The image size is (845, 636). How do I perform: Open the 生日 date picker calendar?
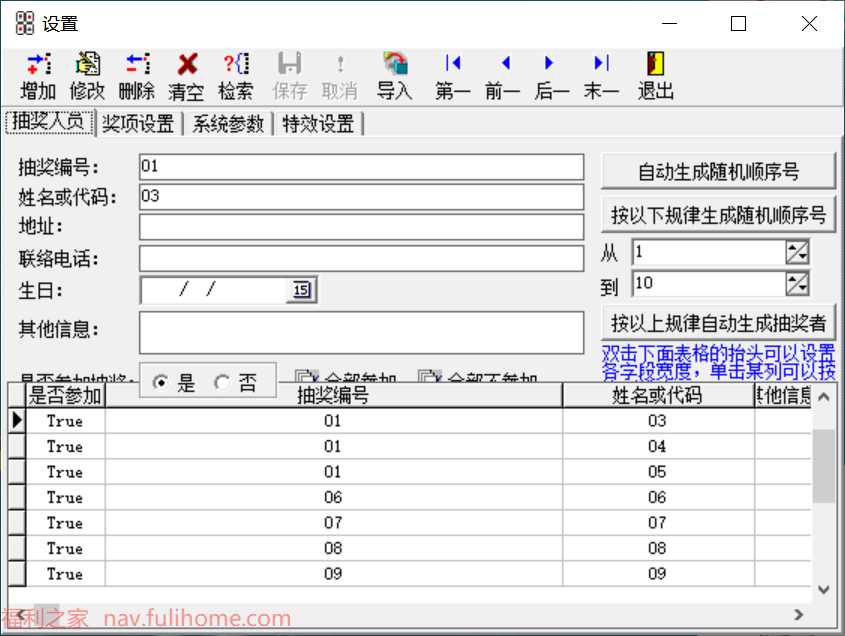point(301,291)
